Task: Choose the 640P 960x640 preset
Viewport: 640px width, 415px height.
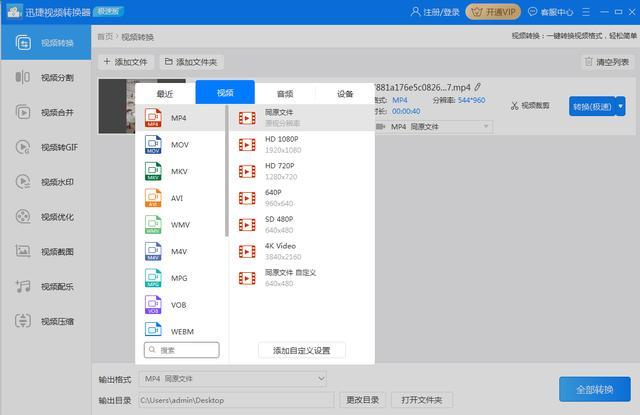Action: (x=302, y=198)
